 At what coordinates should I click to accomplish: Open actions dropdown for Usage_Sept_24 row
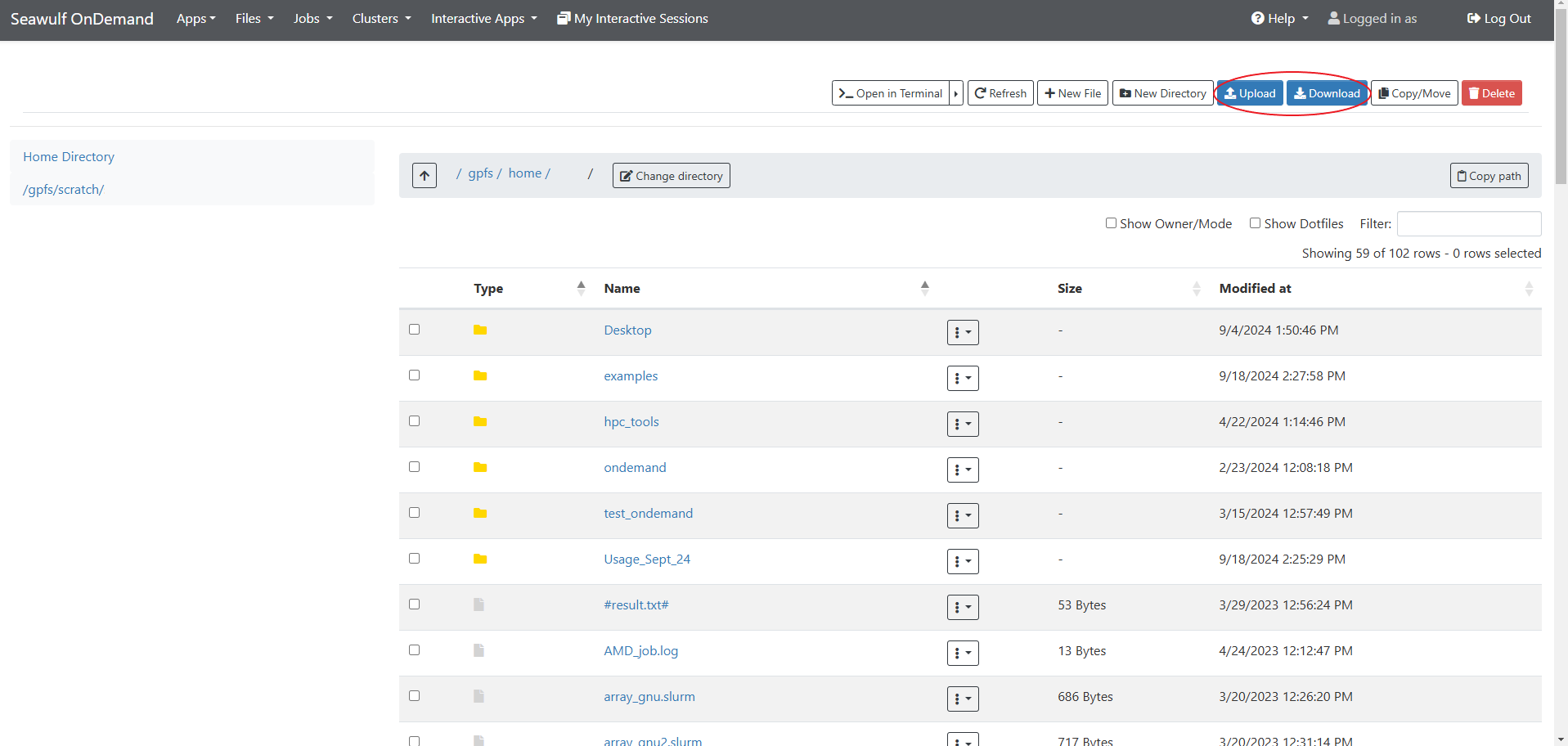[963, 561]
